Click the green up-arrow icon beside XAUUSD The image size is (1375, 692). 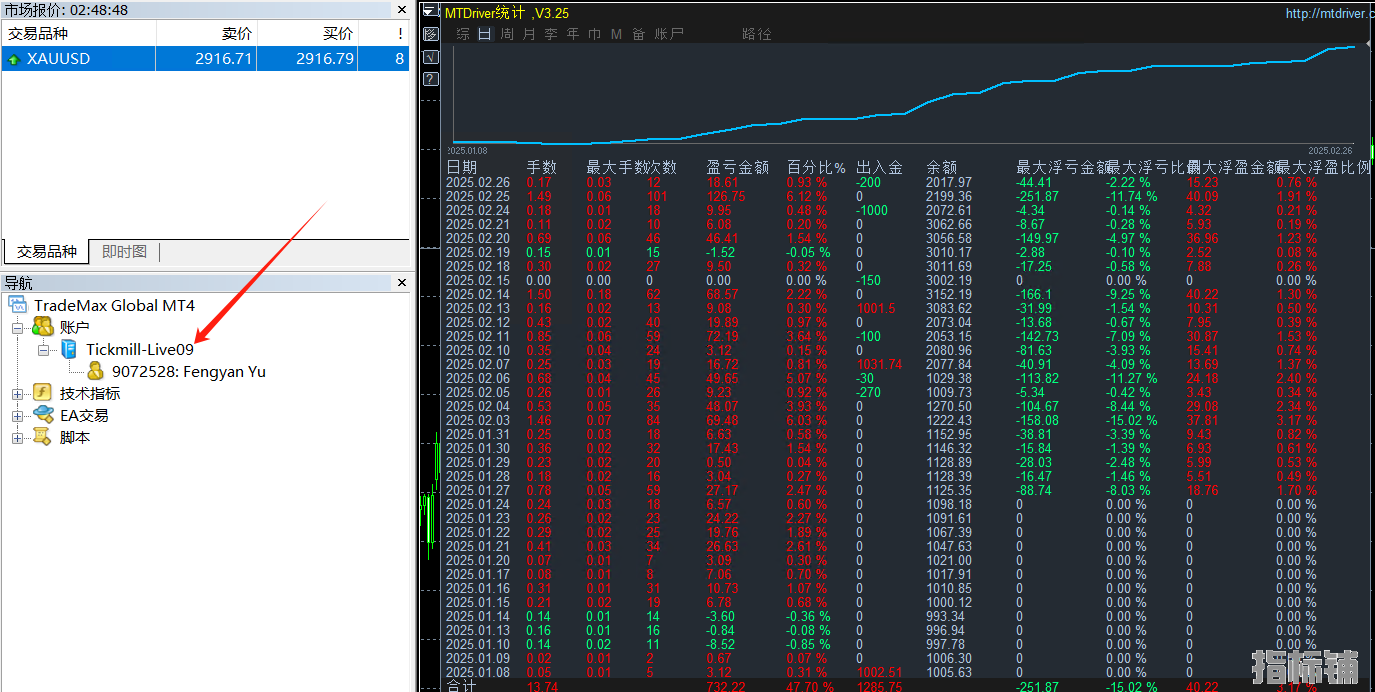(14, 59)
